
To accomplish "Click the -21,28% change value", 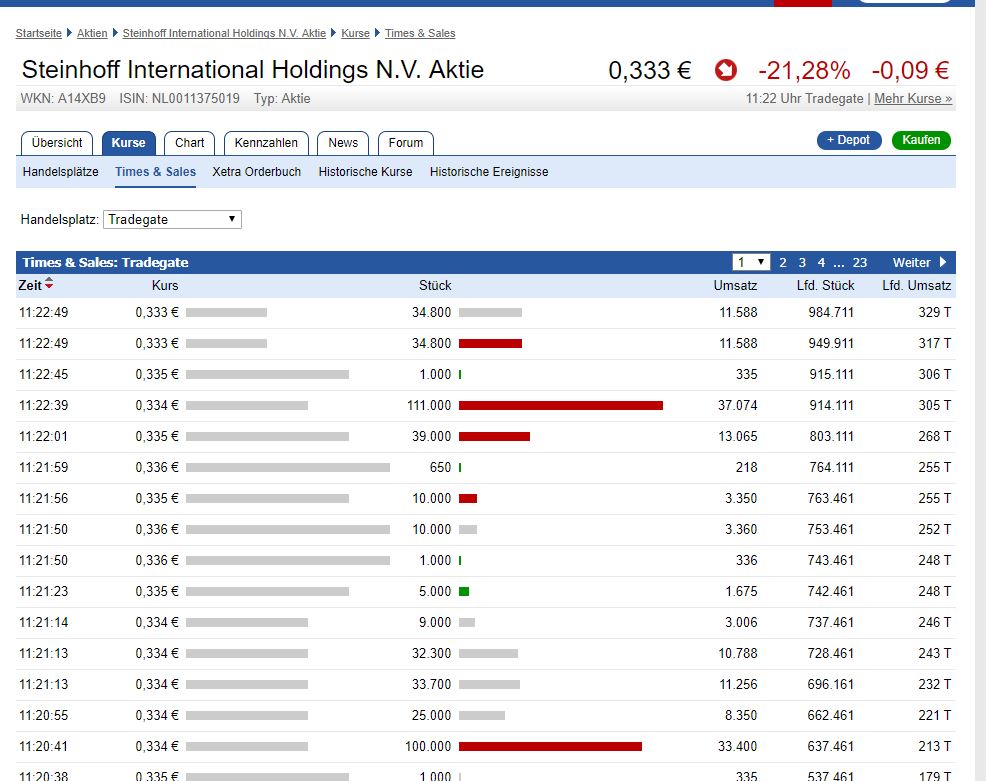I will point(804,70).
